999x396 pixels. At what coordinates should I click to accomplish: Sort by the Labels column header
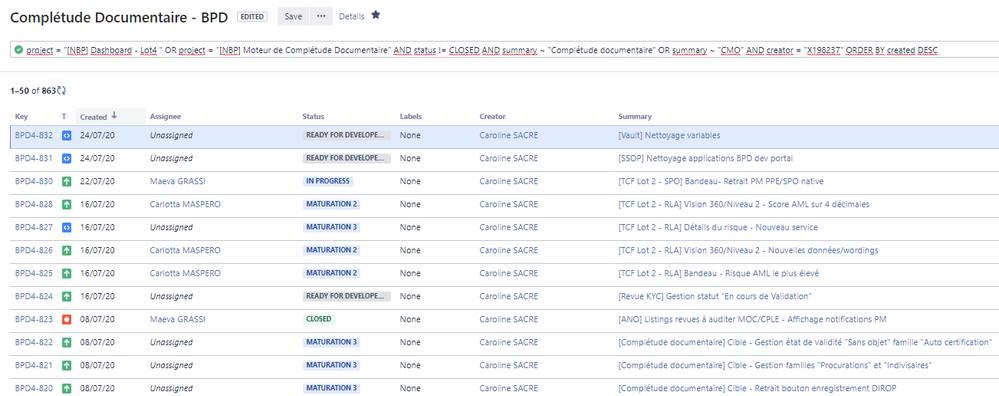(410, 117)
